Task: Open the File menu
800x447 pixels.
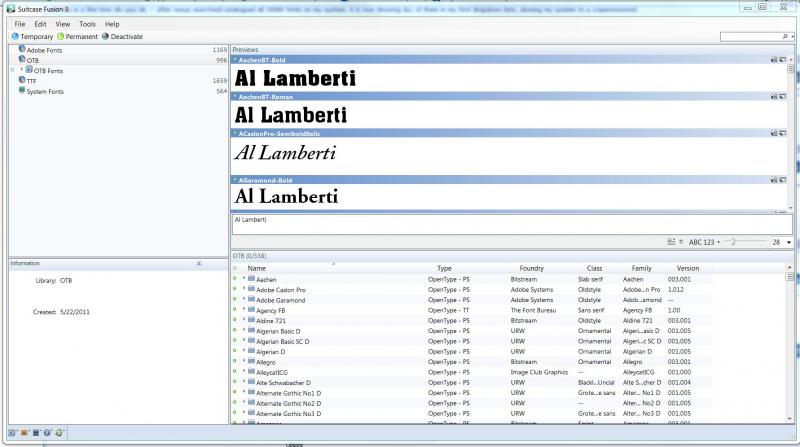Action: point(19,24)
